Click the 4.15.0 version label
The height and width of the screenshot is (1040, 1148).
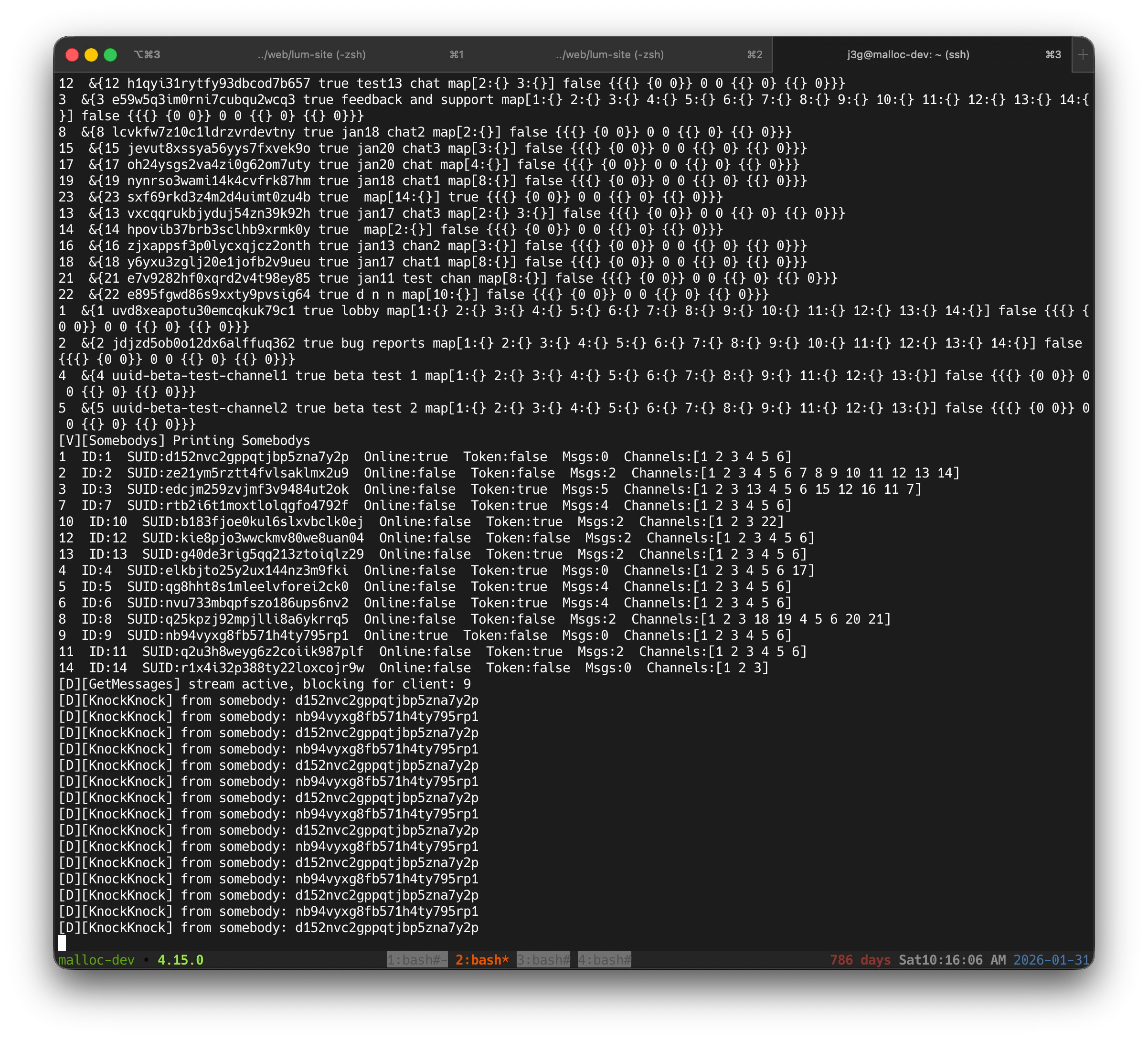click(180, 960)
